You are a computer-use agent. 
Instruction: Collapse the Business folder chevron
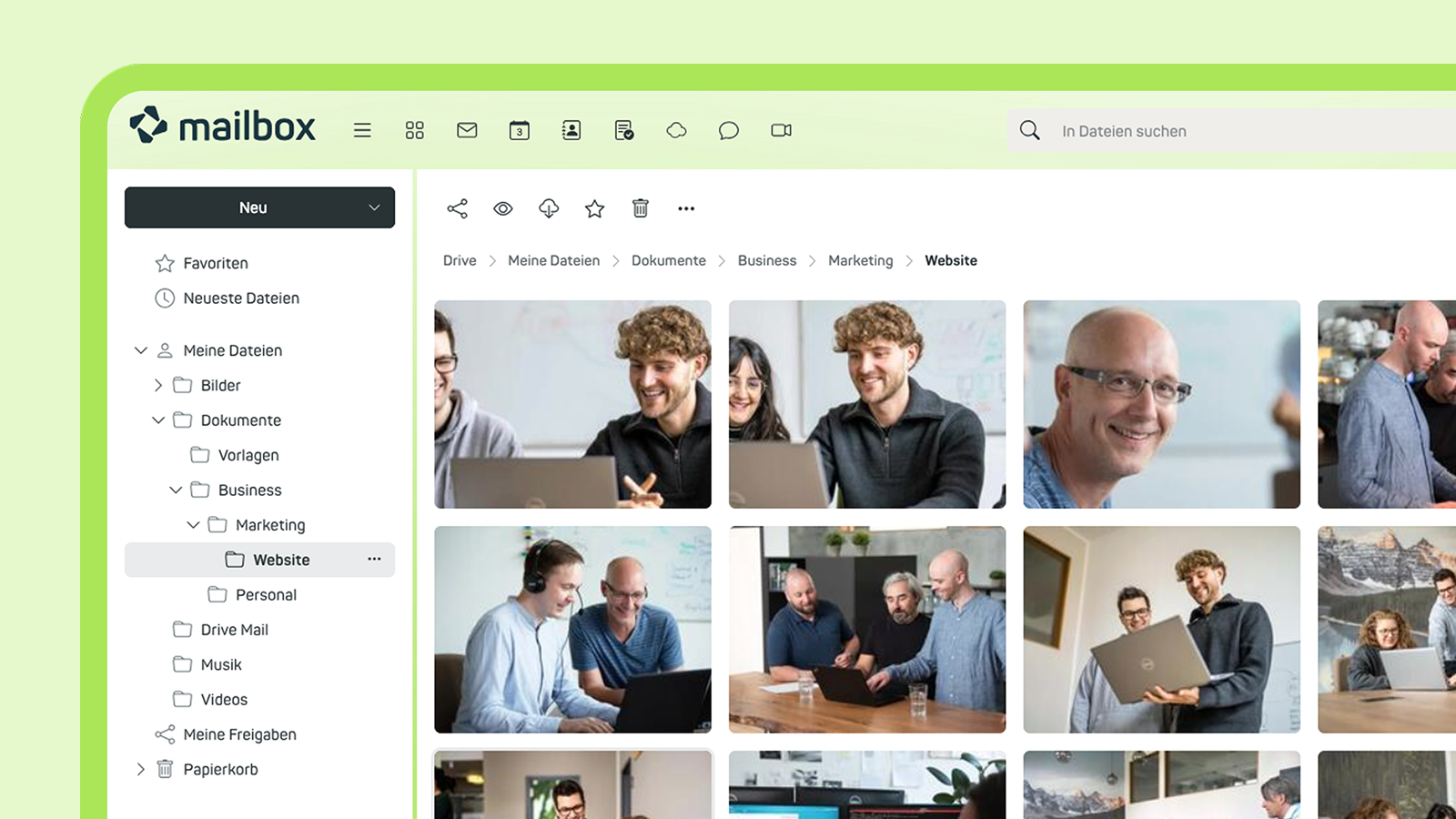tap(176, 490)
